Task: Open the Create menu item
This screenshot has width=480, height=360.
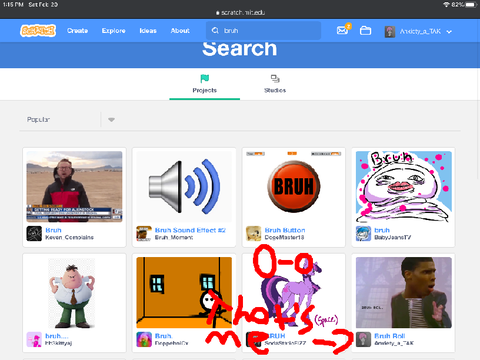Action: [77, 31]
